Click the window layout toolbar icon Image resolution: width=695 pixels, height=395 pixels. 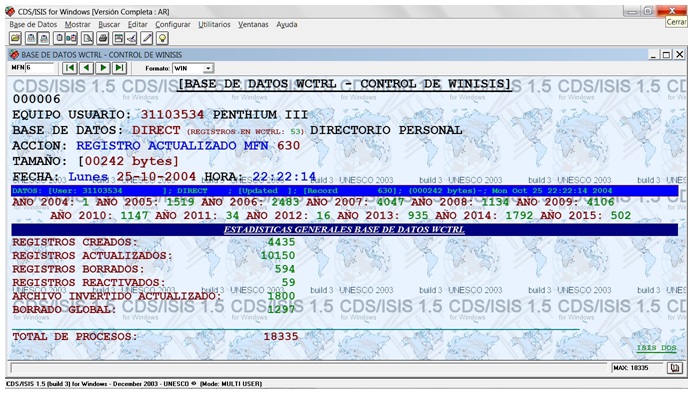pos(118,39)
